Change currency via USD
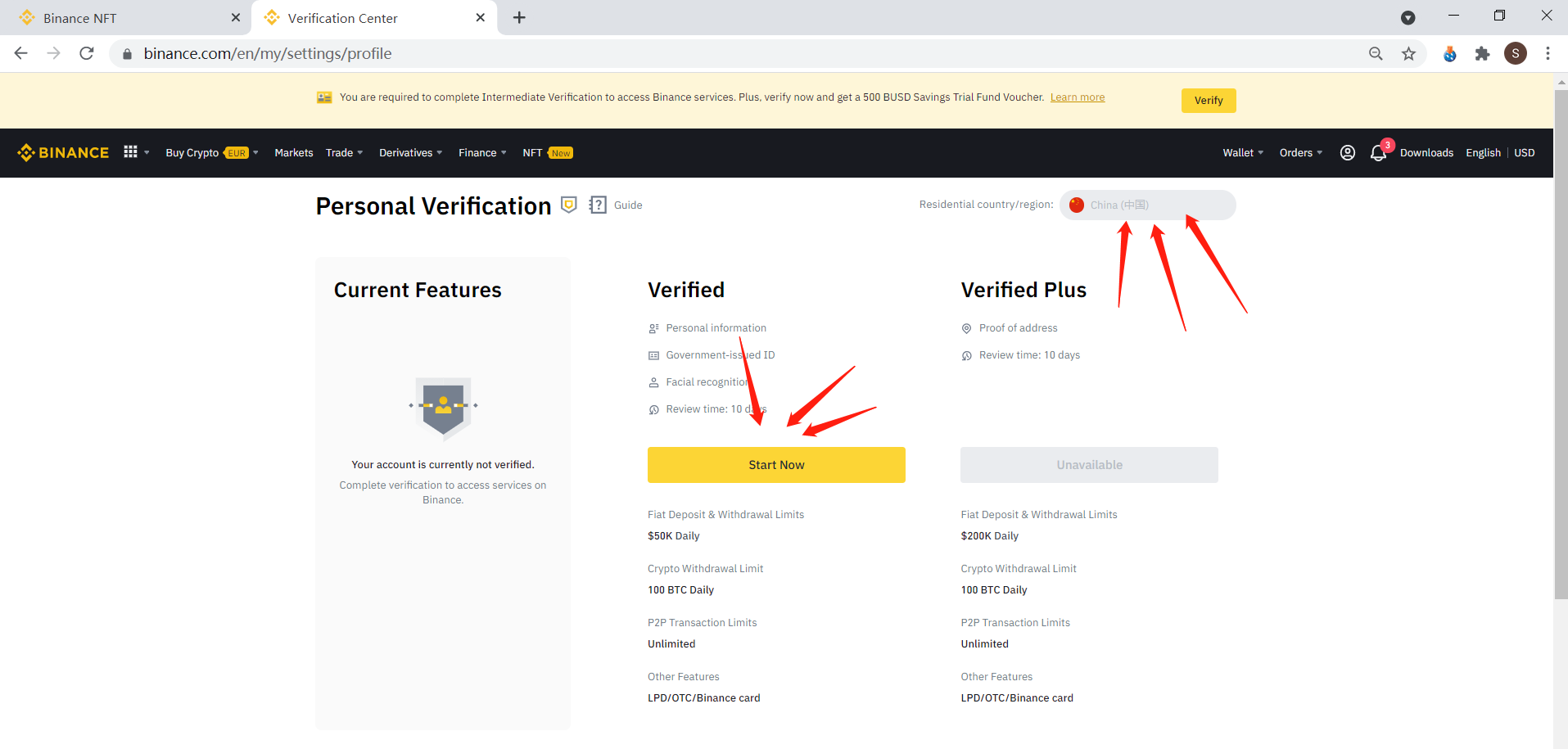This screenshot has width=1568, height=749. pos(1524,152)
